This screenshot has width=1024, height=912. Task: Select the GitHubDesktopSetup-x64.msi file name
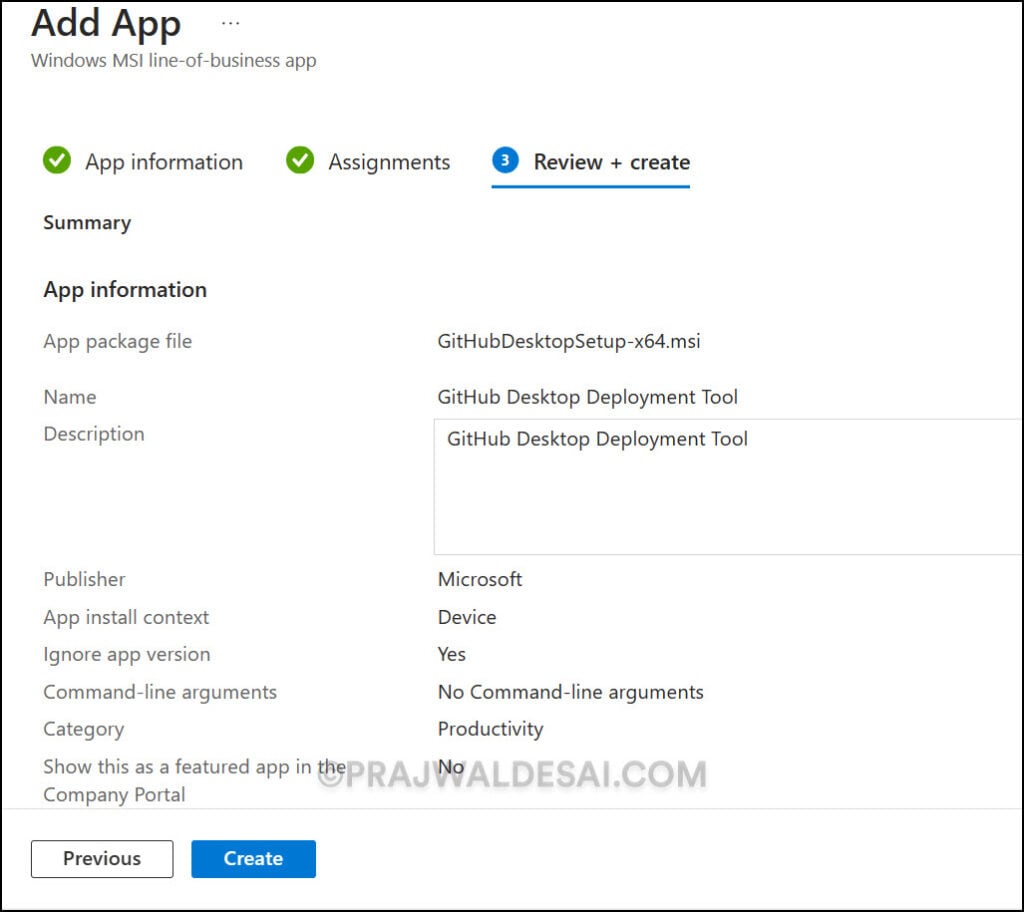click(x=569, y=341)
